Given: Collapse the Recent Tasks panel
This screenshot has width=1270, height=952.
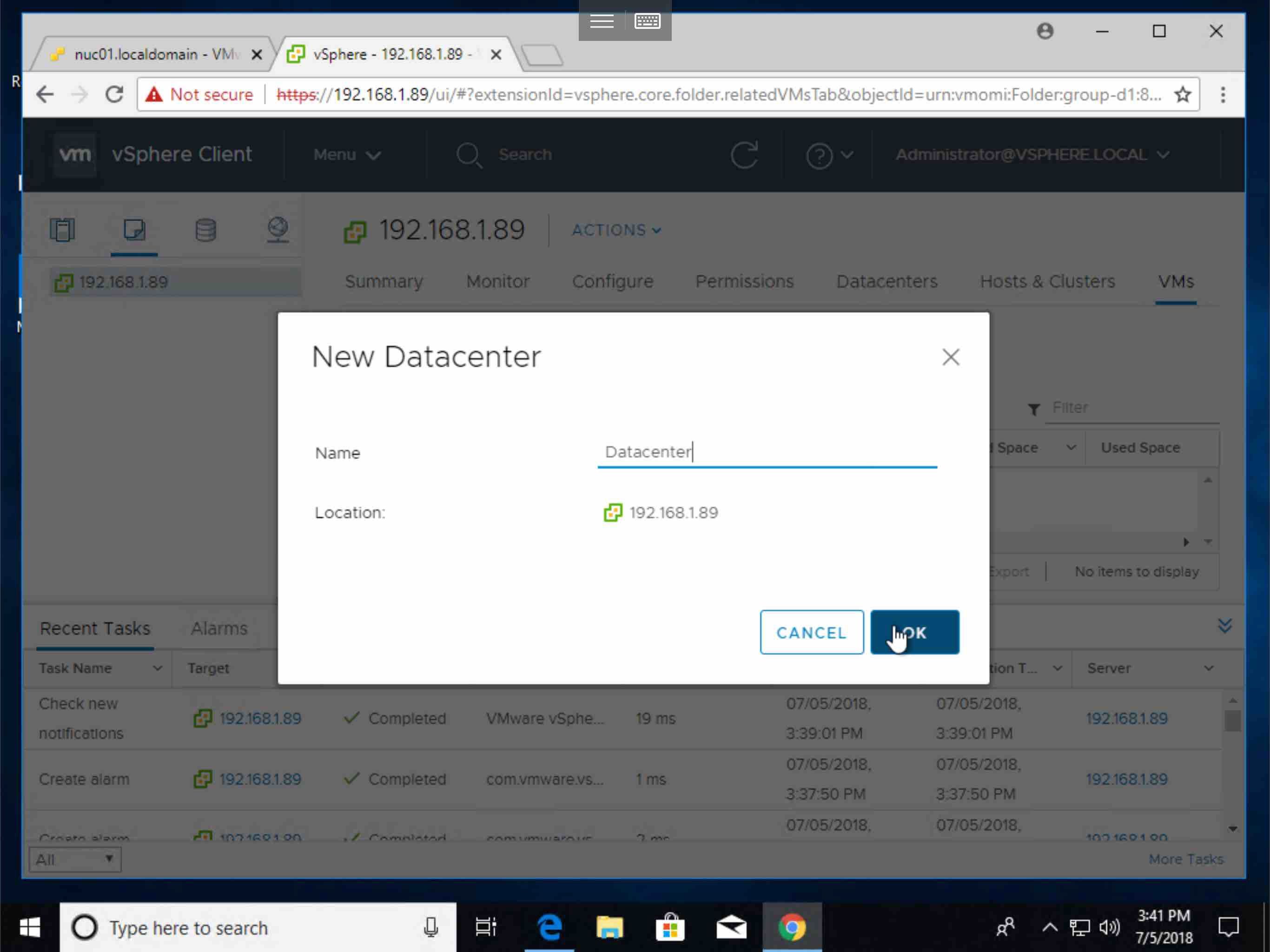Looking at the screenshot, I should (1224, 626).
